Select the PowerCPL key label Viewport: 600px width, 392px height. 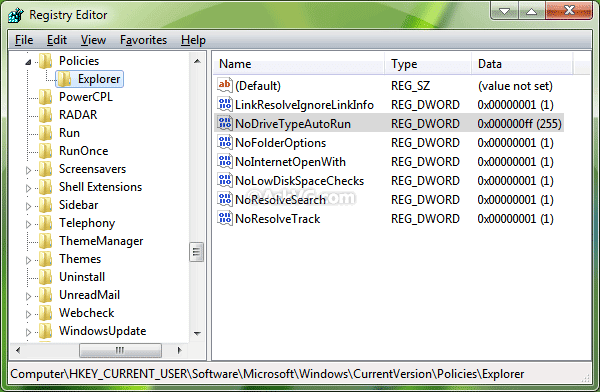click(86, 97)
